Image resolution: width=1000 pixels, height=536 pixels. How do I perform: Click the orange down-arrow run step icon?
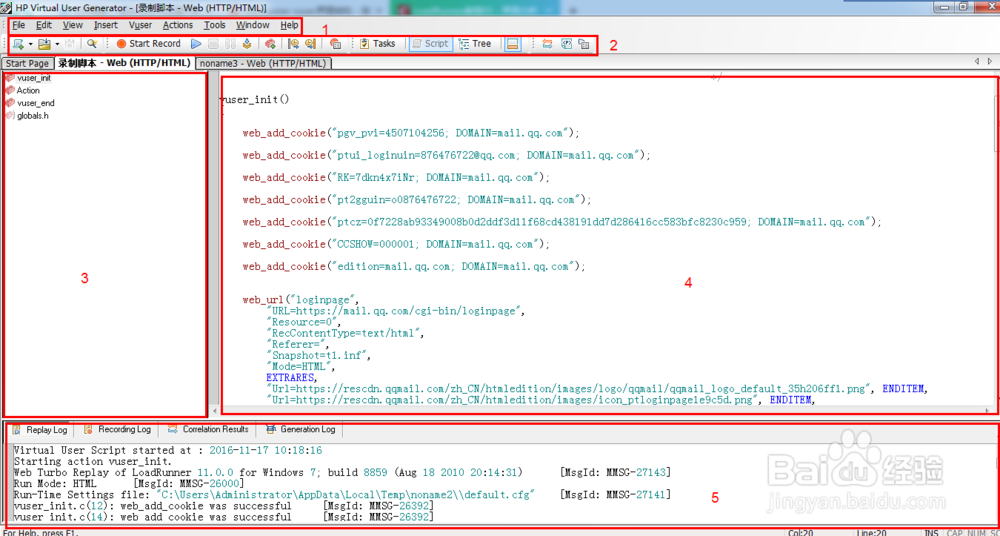point(246,44)
